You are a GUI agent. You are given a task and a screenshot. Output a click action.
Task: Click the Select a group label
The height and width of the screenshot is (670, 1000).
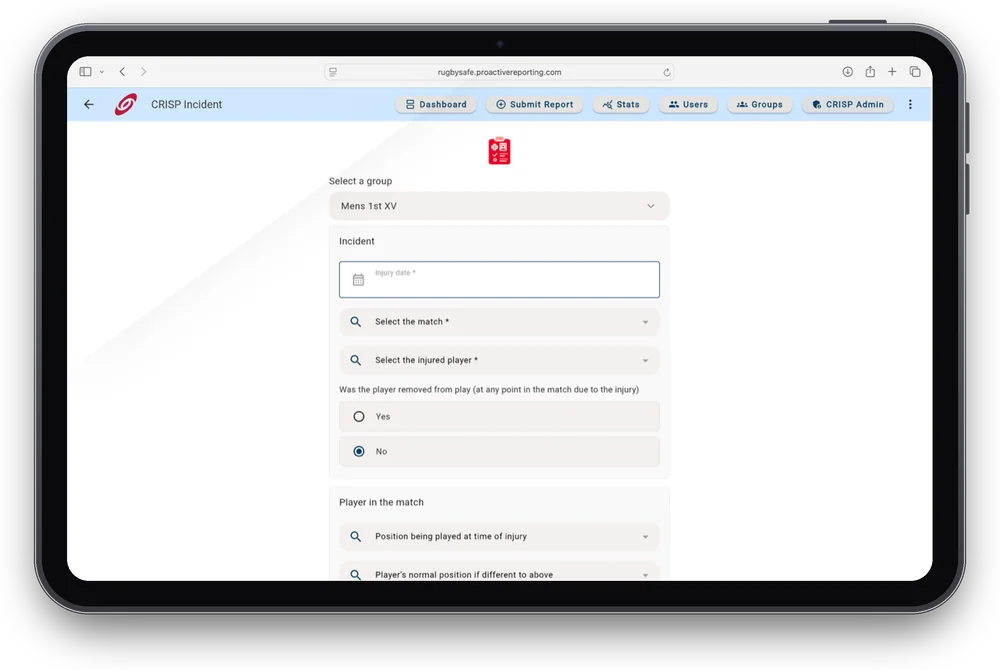coord(360,181)
